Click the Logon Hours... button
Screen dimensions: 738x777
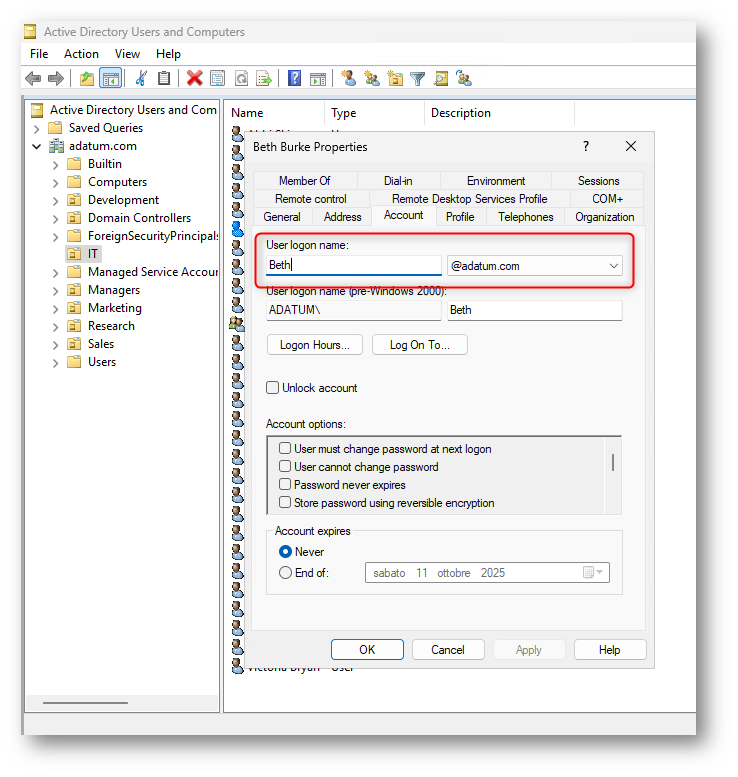[x=315, y=345]
